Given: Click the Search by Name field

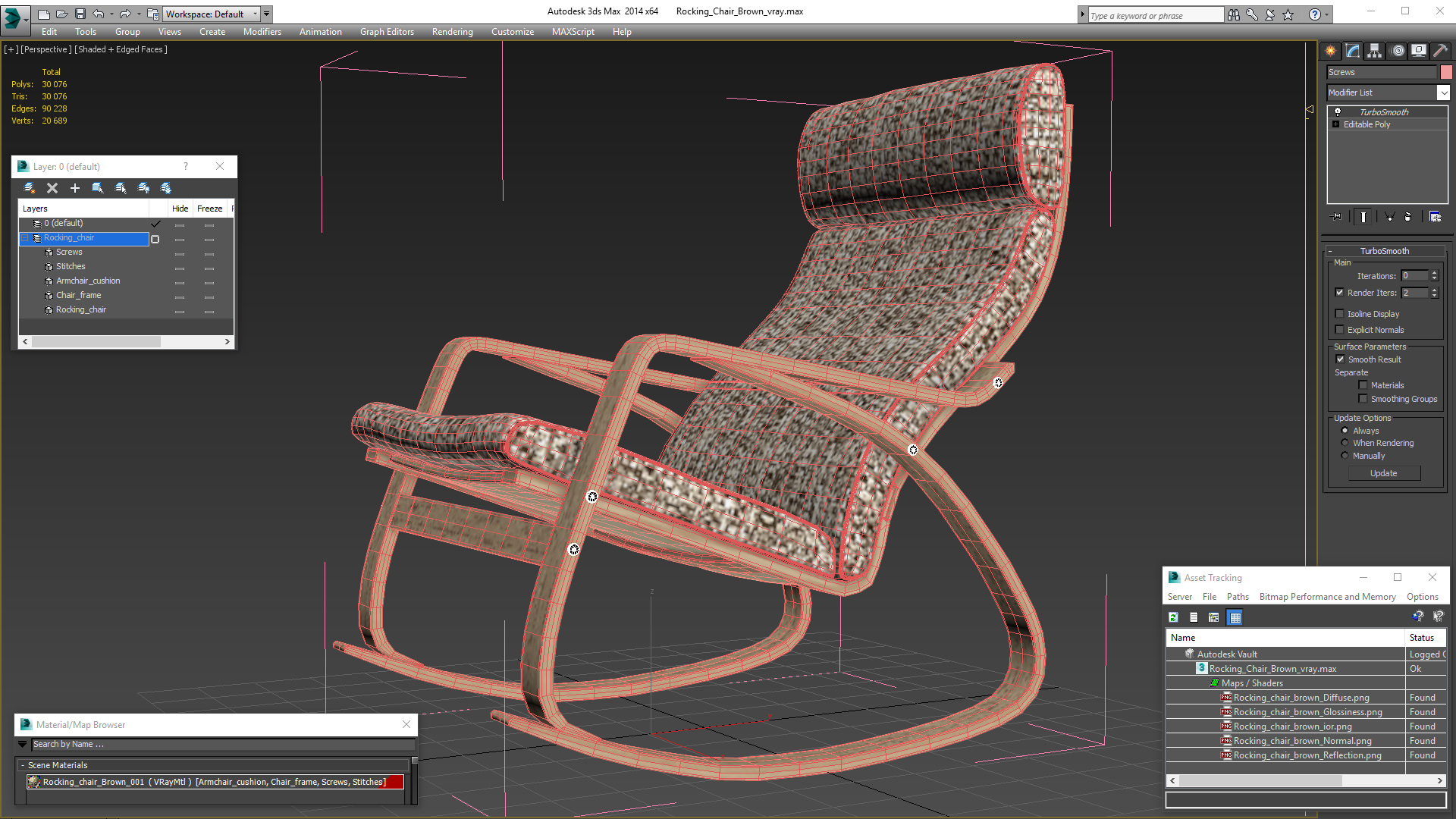Looking at the screenshot, I should (x=220, y=745).
